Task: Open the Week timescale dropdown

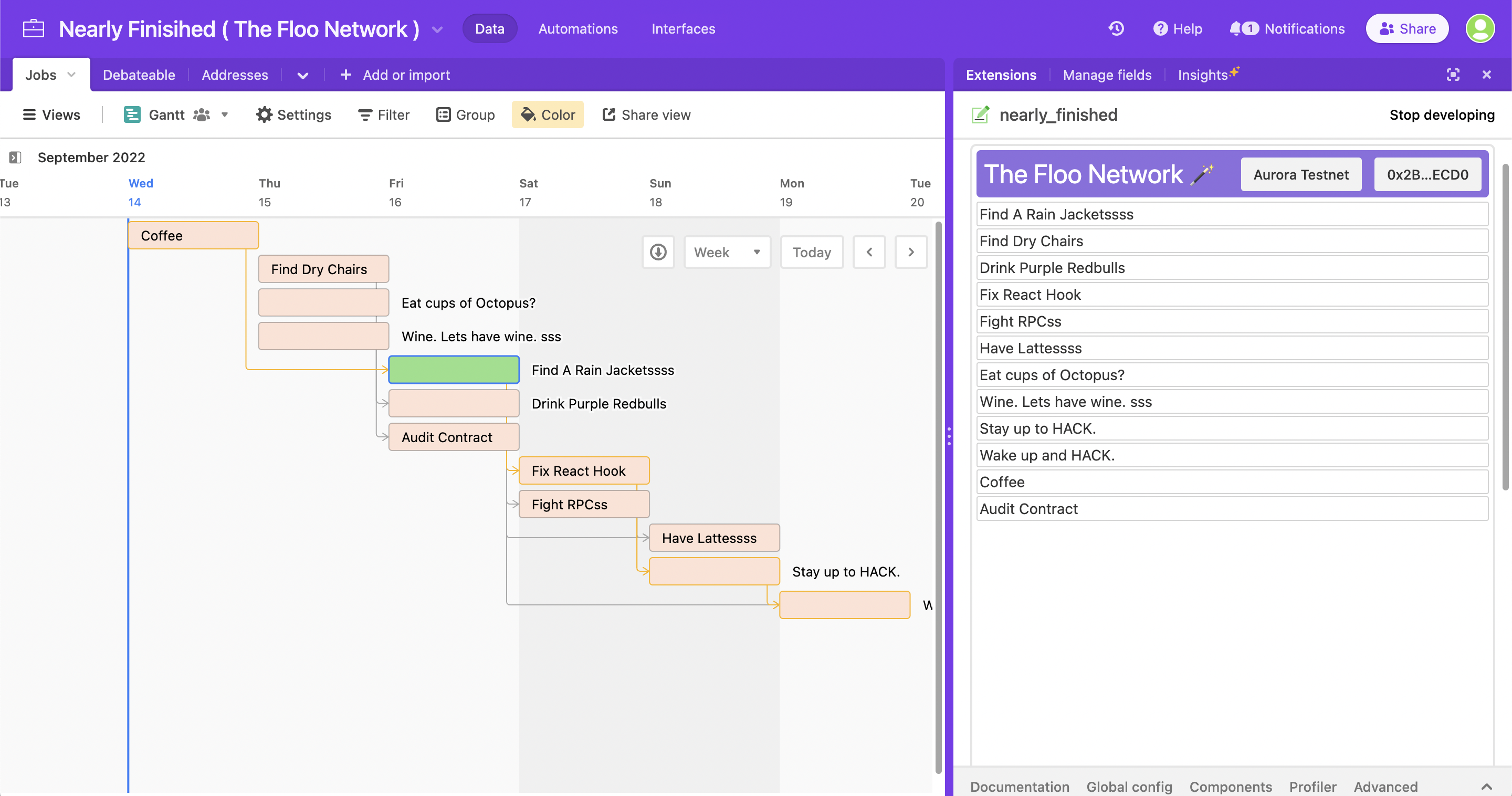Action: pos(727,253)
